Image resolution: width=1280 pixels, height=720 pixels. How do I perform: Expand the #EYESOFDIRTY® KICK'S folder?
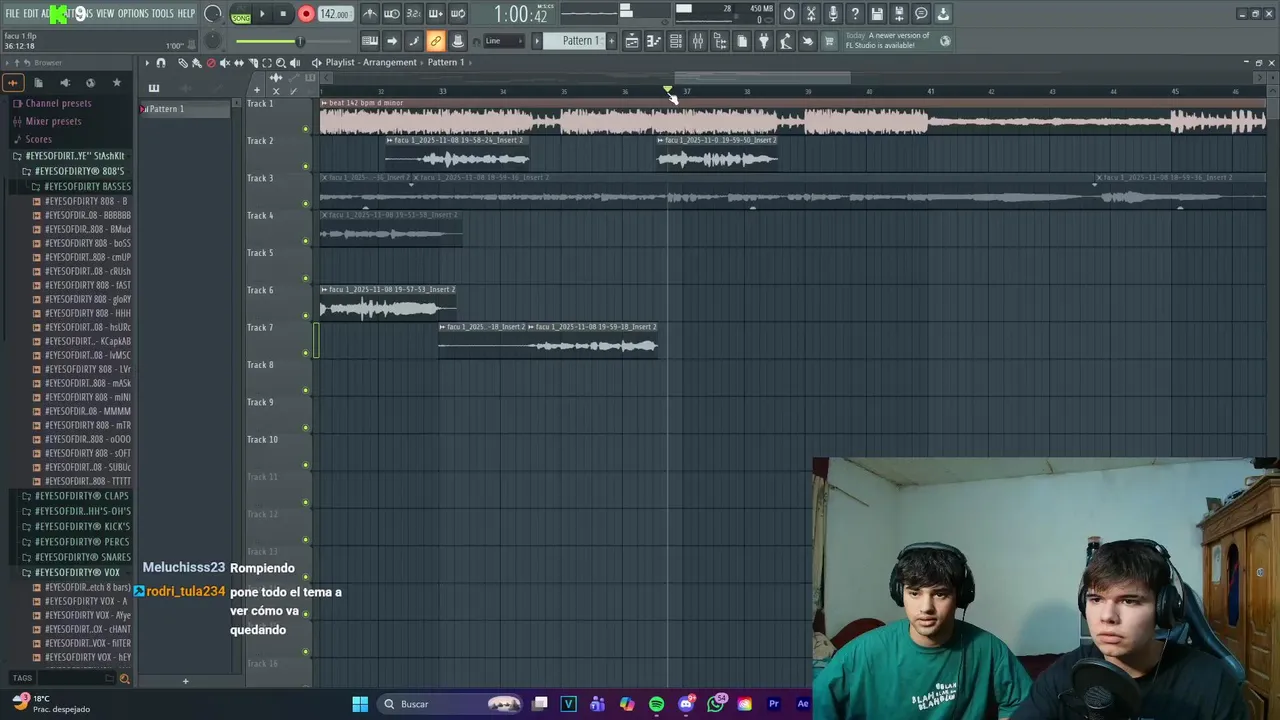click(76, 526)
